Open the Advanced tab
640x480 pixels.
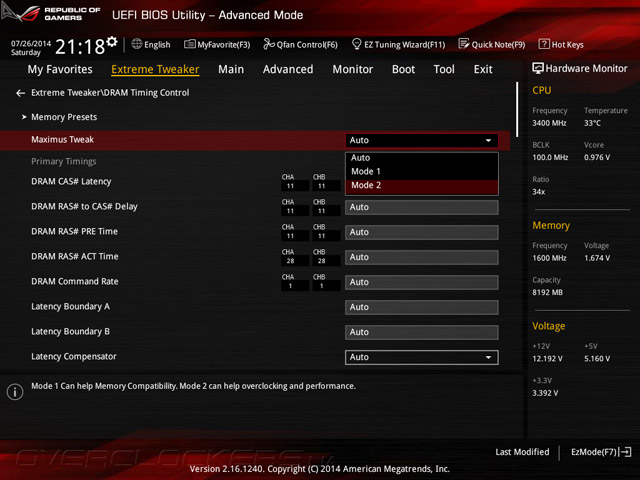click(288, 69)
